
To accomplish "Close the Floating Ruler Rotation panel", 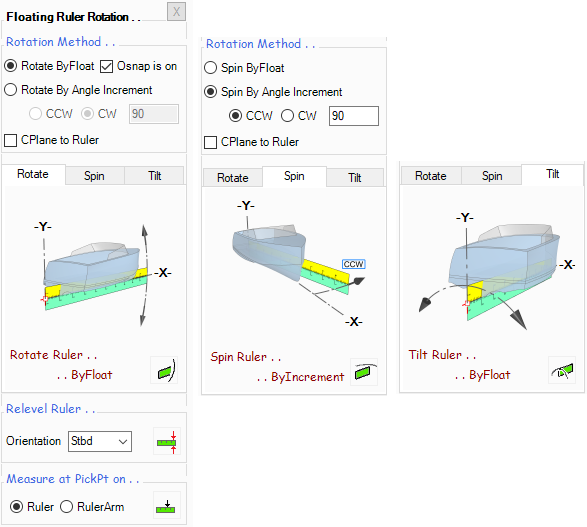I will (x=176, y=12).
